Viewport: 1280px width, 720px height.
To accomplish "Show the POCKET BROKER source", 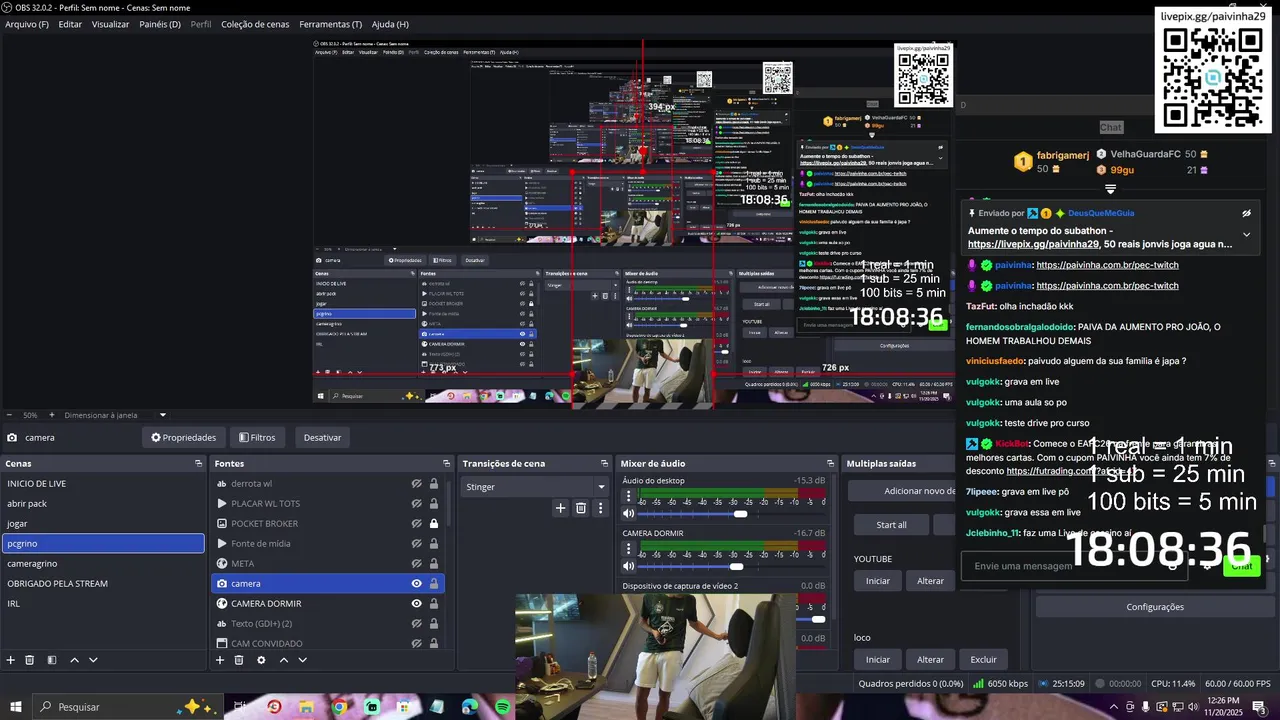I will pyautogui.click(x=416, y=523).
